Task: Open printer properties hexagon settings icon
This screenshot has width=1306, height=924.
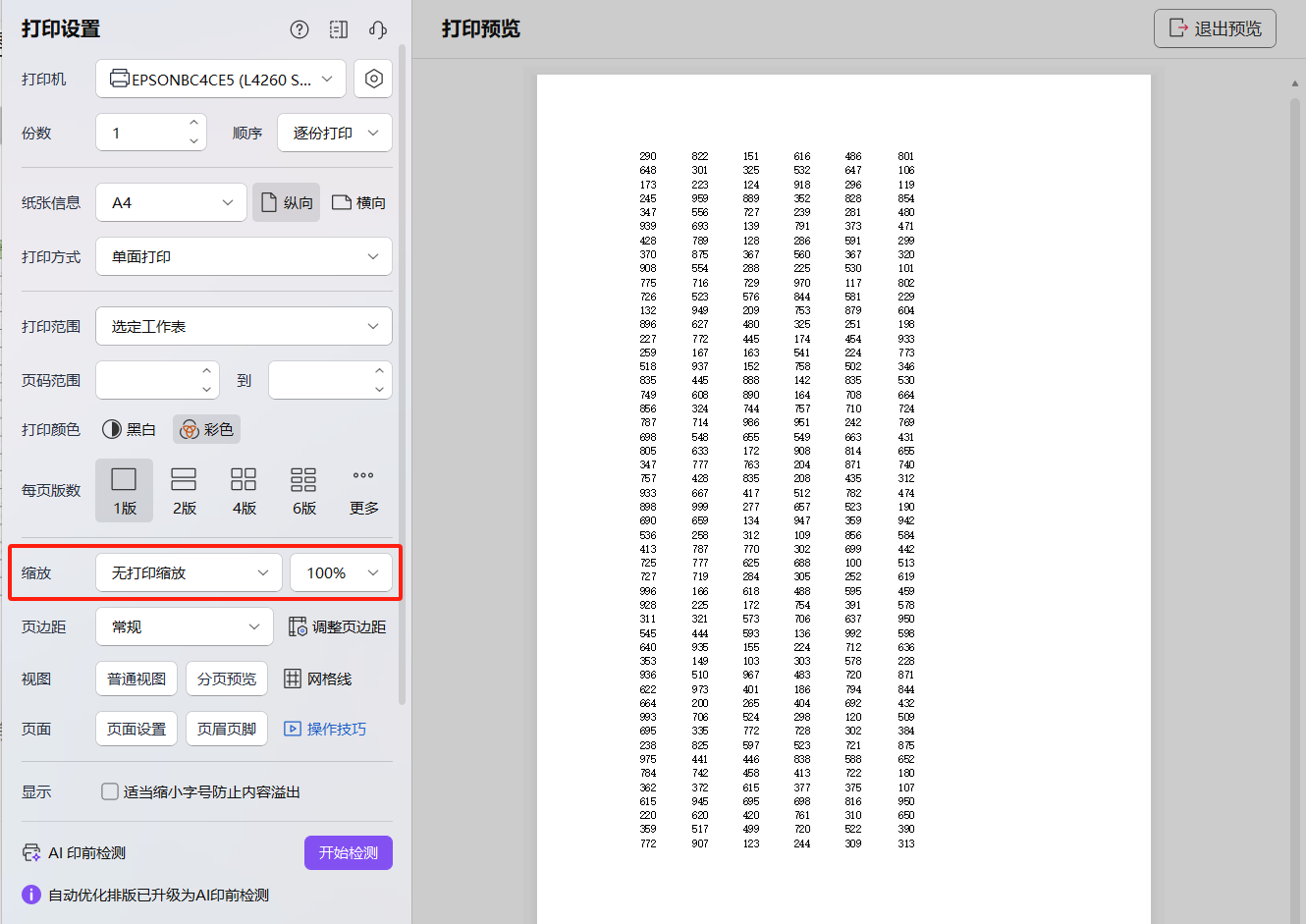Action: pos(373,79)
